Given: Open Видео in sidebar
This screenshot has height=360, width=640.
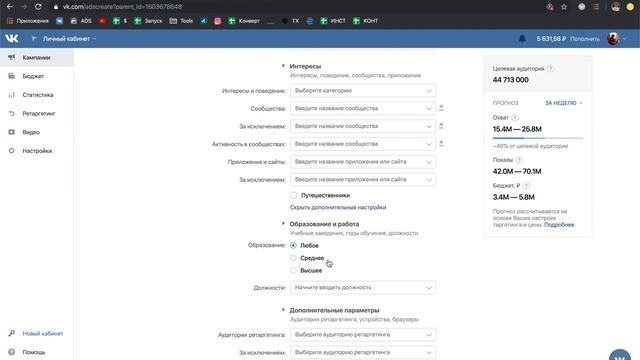Looking at the screenshot, I should (x=37, y=132).
